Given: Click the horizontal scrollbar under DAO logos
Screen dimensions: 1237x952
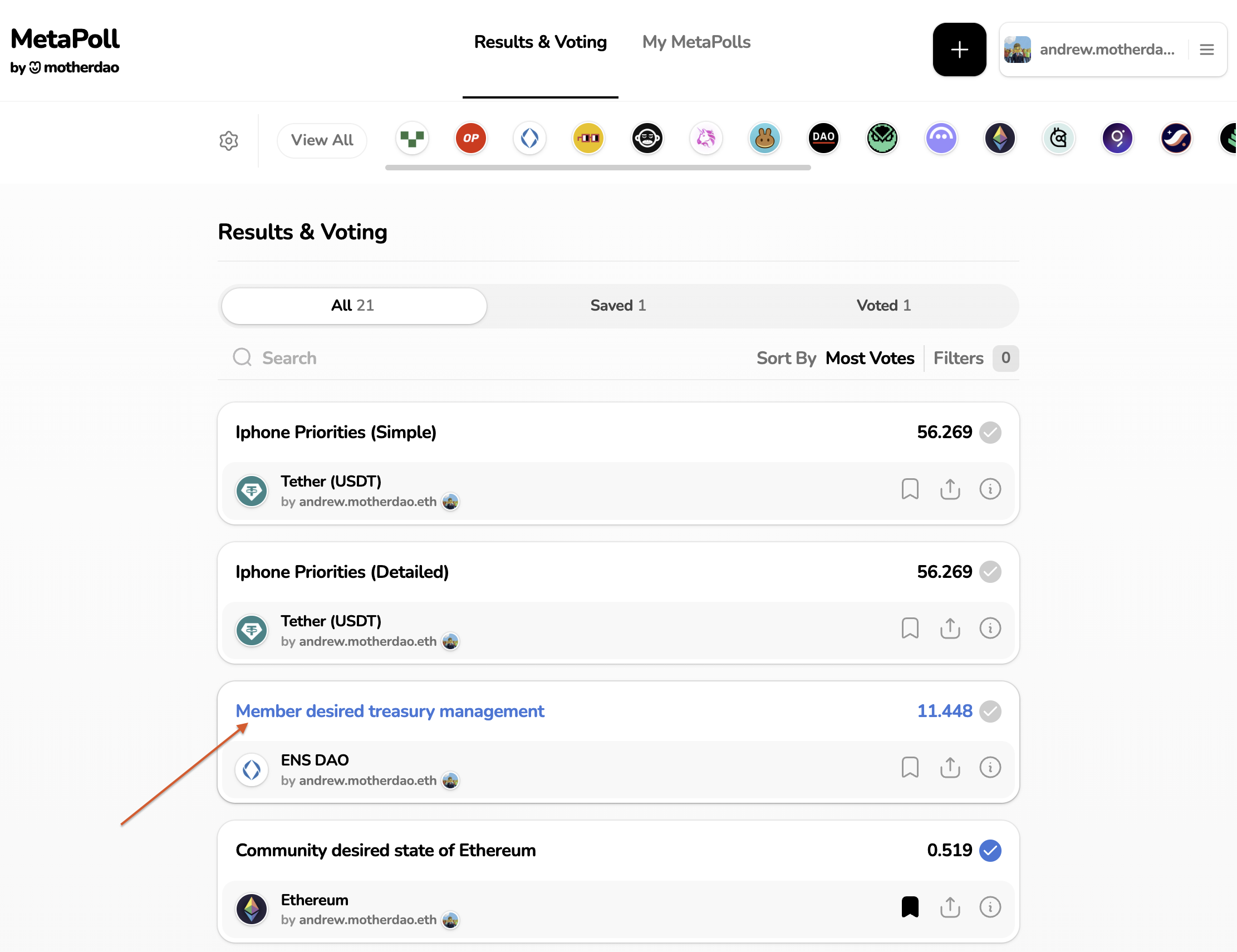Looking at the screenshot, I should click(x=597, y=168).
